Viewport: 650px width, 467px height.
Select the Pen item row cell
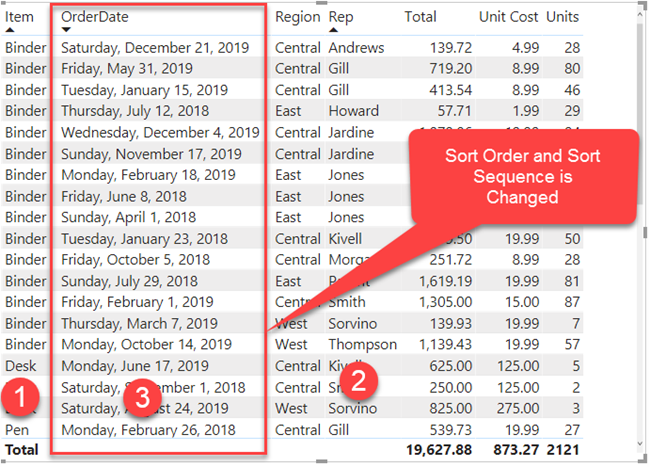click(x=17, y=430)
